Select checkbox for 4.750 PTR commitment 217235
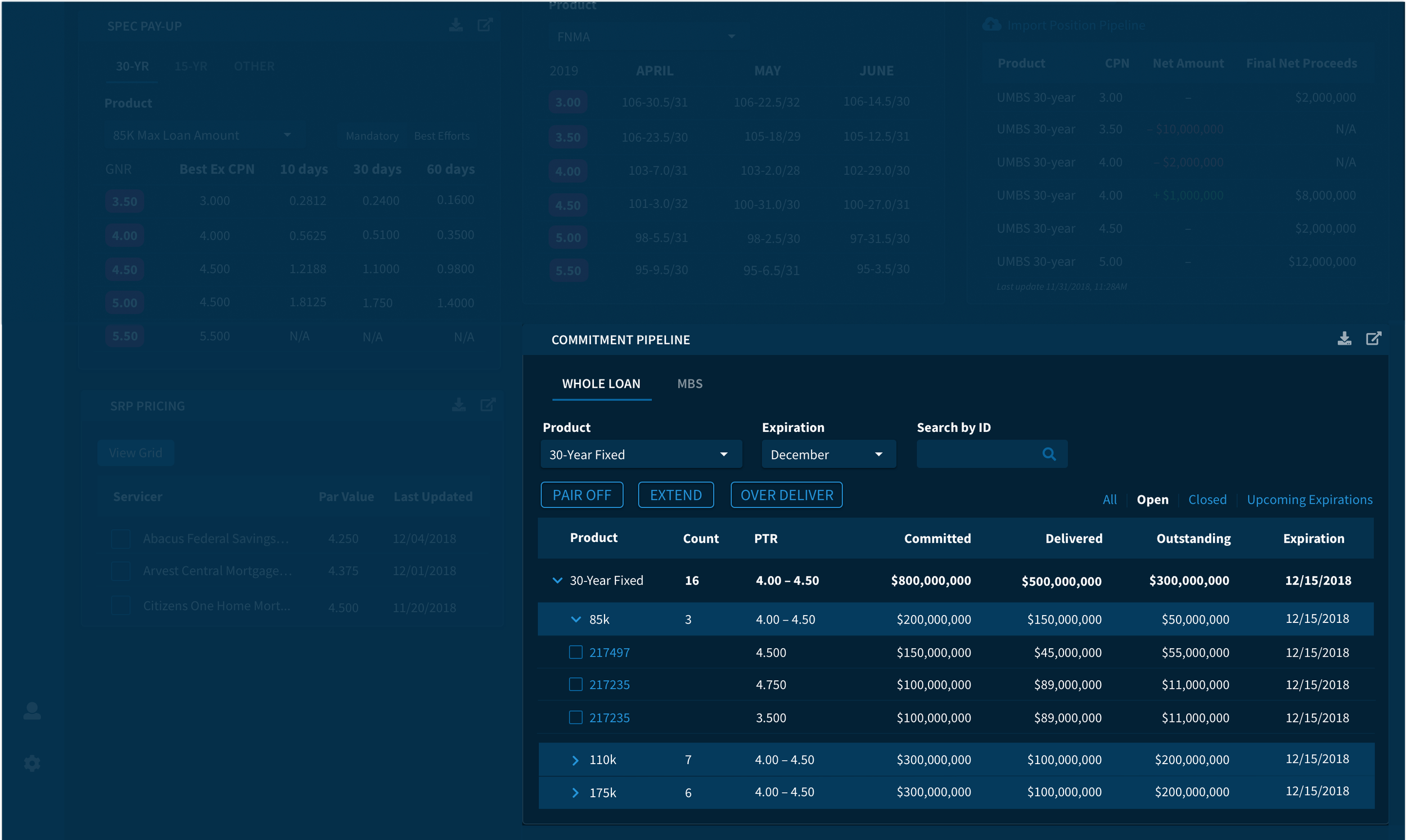Image resolution: width=1406 pixels, height=840 pixels. click(x=576, y=684)
